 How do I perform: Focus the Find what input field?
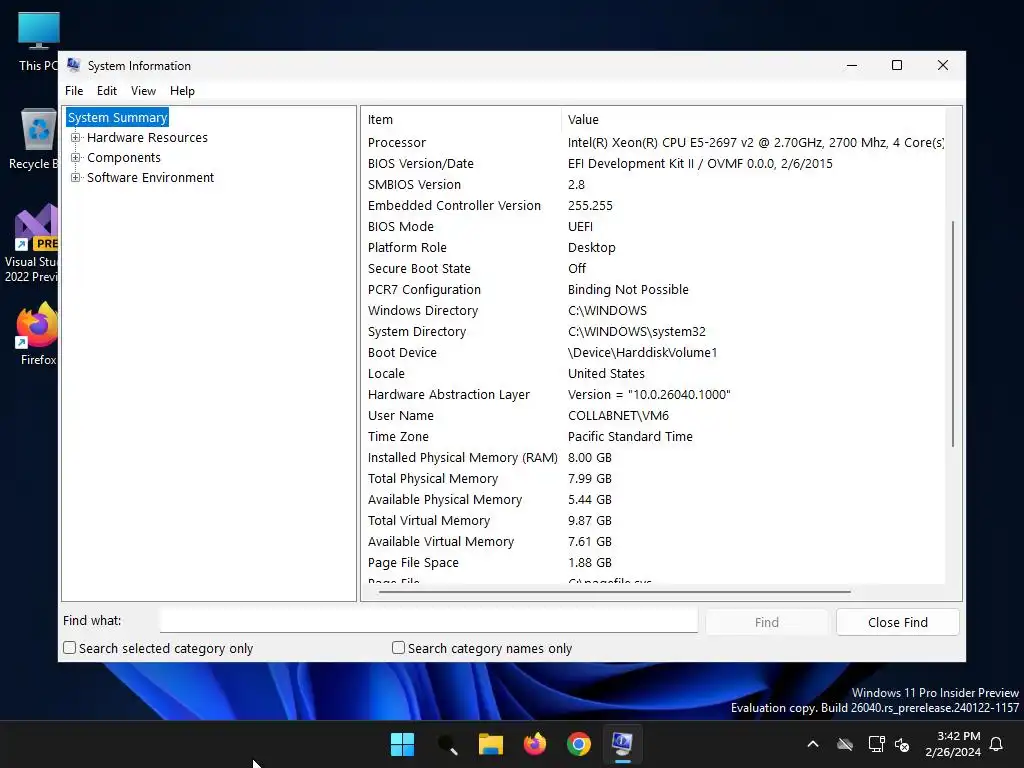428,620
